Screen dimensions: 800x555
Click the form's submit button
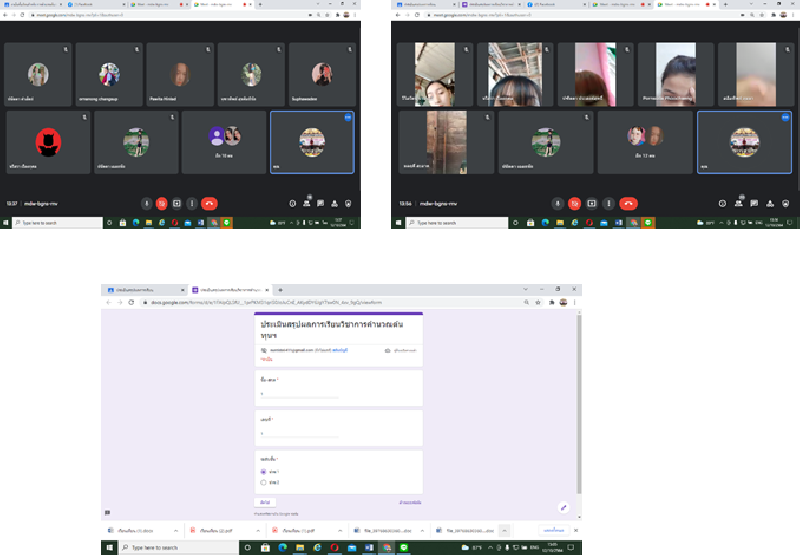click(265, 501)
